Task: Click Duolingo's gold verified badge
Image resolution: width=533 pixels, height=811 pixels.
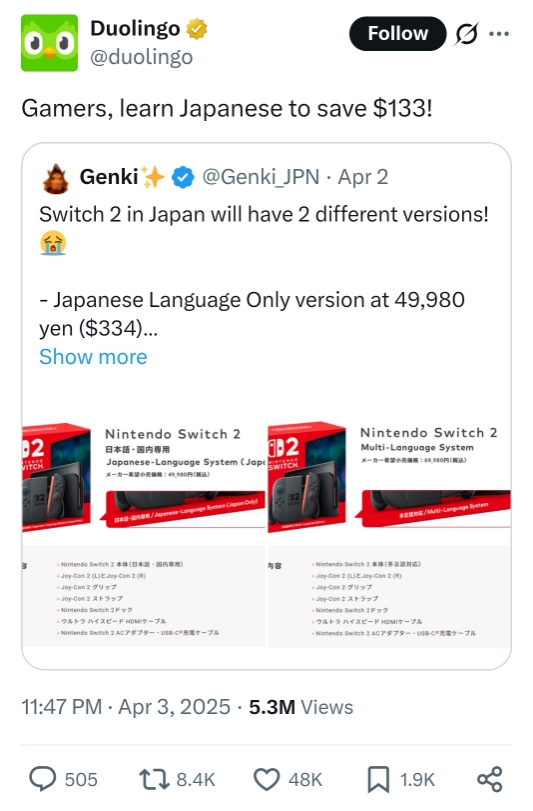Action: pos(197,29)
